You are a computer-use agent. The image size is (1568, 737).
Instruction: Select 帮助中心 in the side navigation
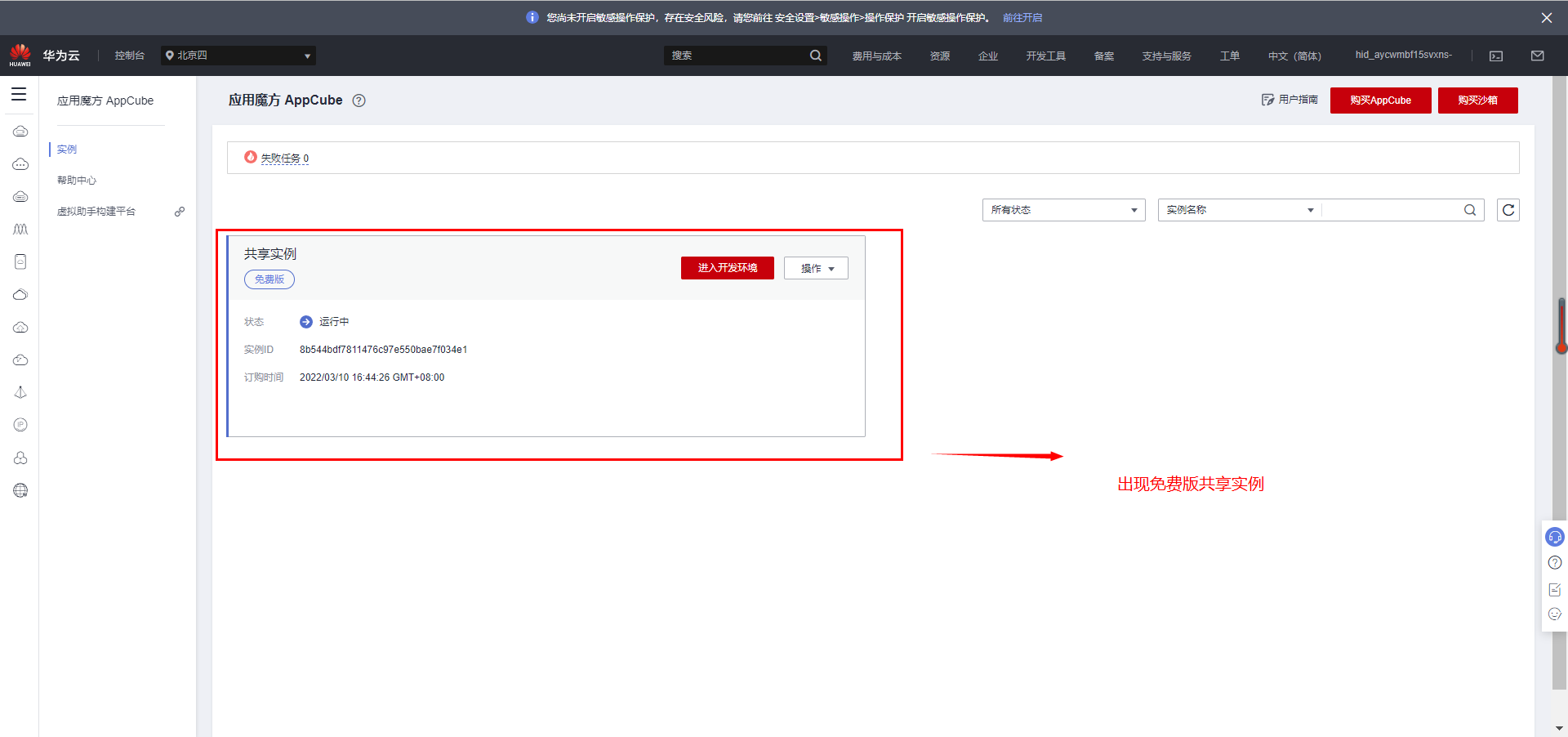point(77,181)
